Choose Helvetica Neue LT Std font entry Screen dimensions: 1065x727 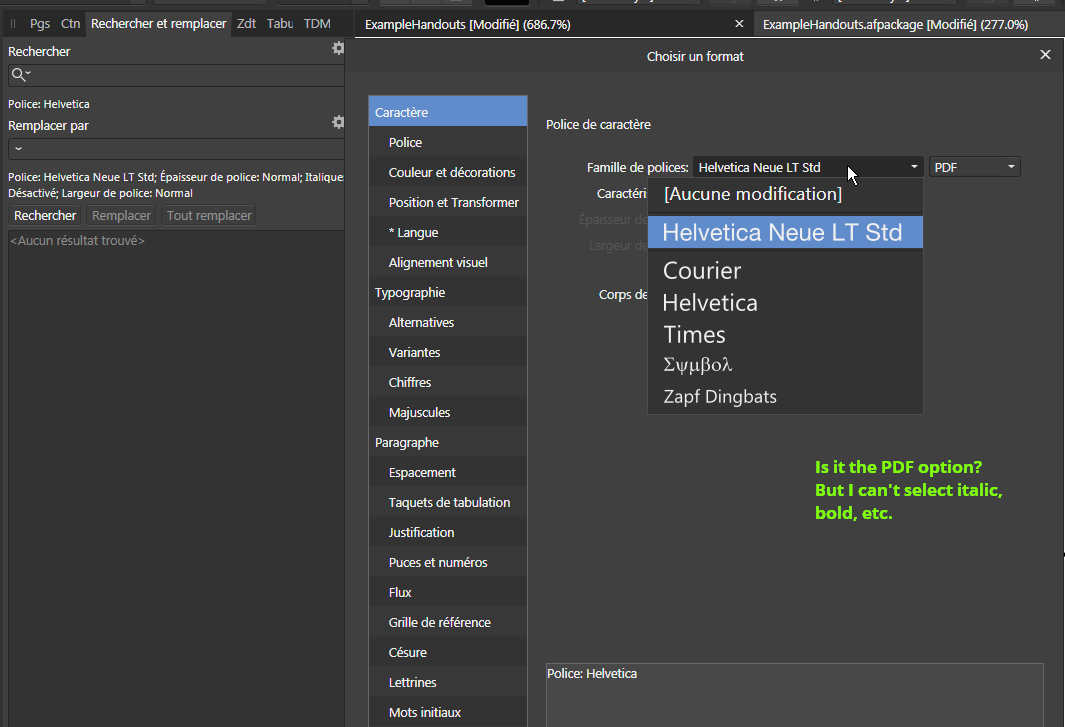tap(785, 232)
